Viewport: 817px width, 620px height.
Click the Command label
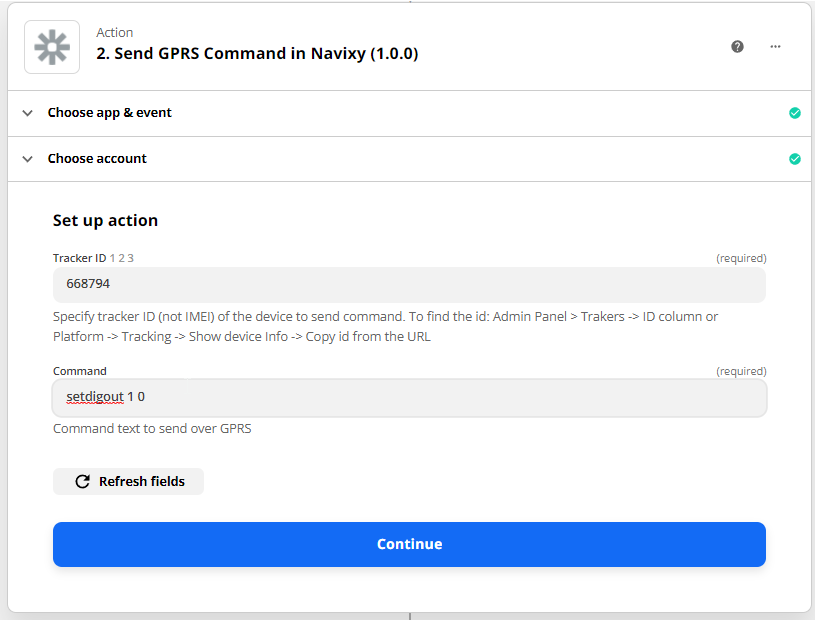(80, 371)
